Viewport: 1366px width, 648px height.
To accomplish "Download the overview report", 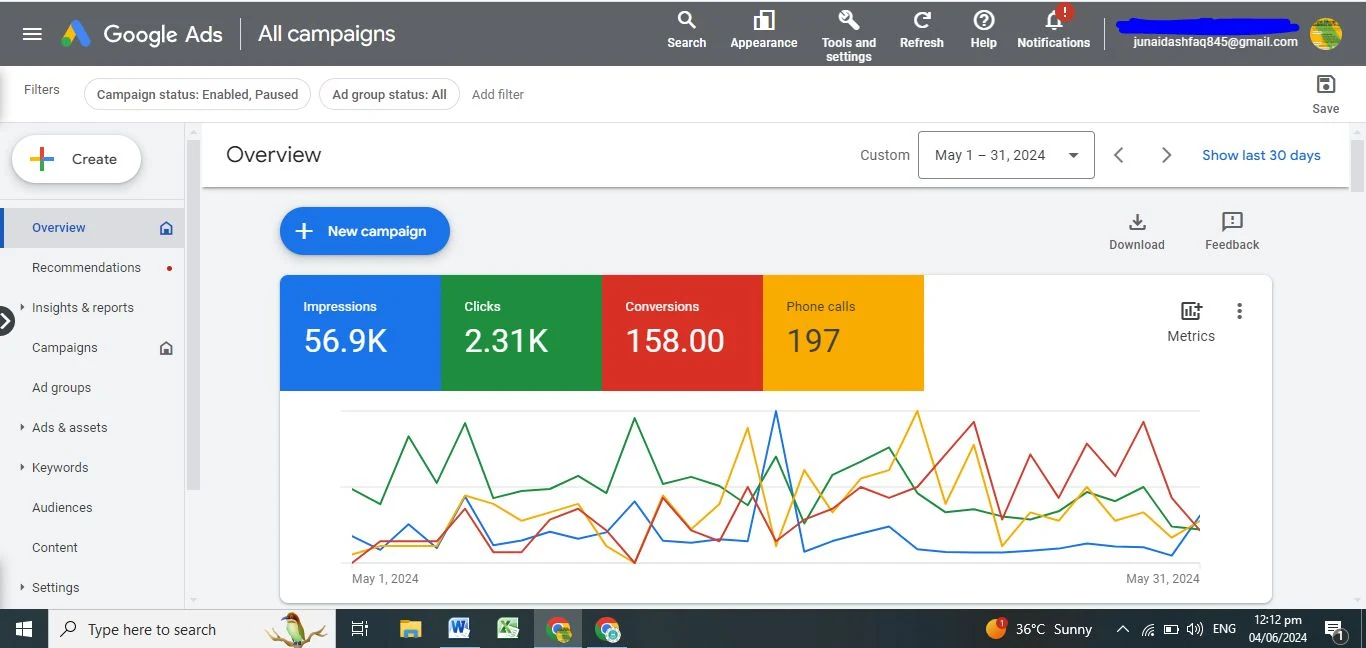I will click(x=1137, y=231).
